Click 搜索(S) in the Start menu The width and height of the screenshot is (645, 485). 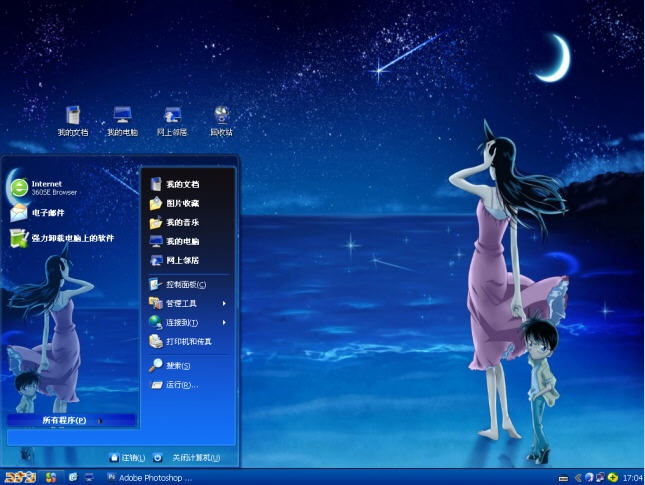[178, 365]
